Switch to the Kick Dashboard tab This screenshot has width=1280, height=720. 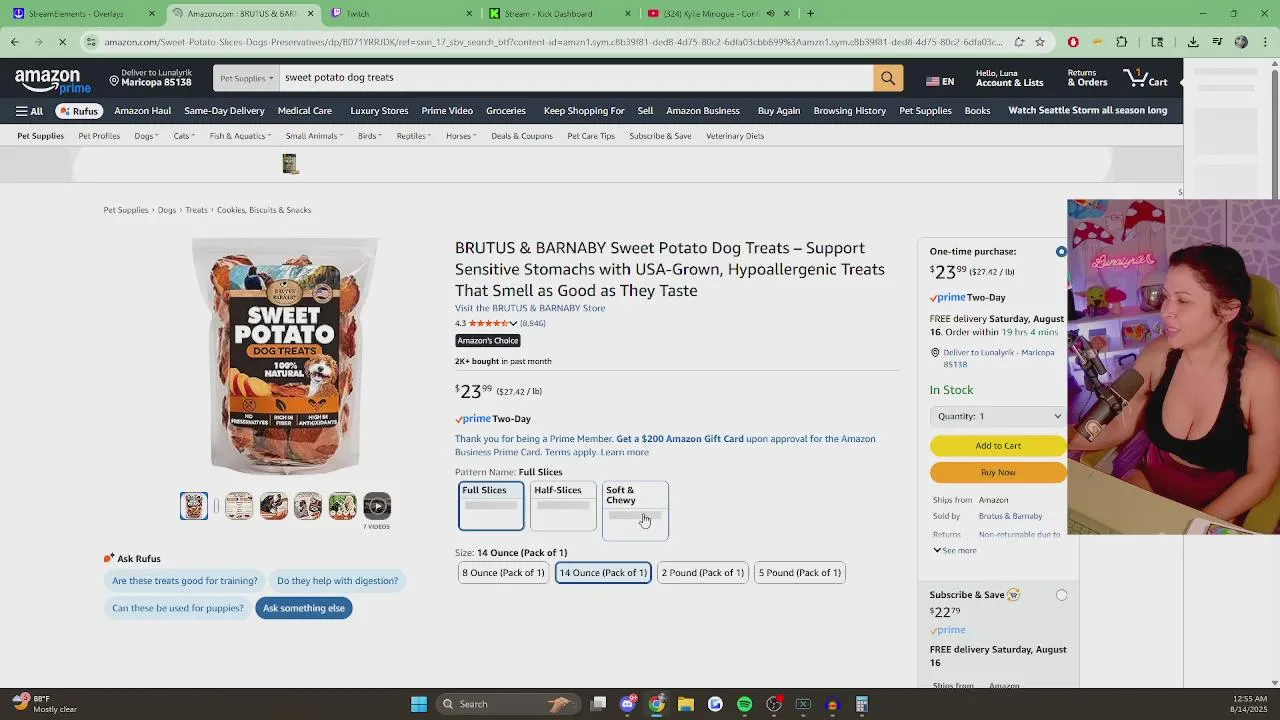pyautogui.click(x=558, y=14)
